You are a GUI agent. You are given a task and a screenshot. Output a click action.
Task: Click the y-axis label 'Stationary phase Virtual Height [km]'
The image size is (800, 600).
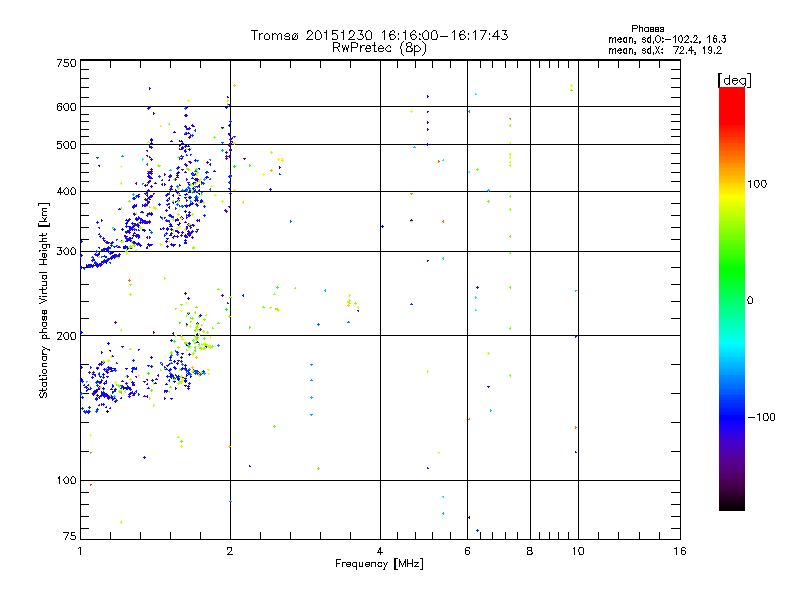pos(44,301)
